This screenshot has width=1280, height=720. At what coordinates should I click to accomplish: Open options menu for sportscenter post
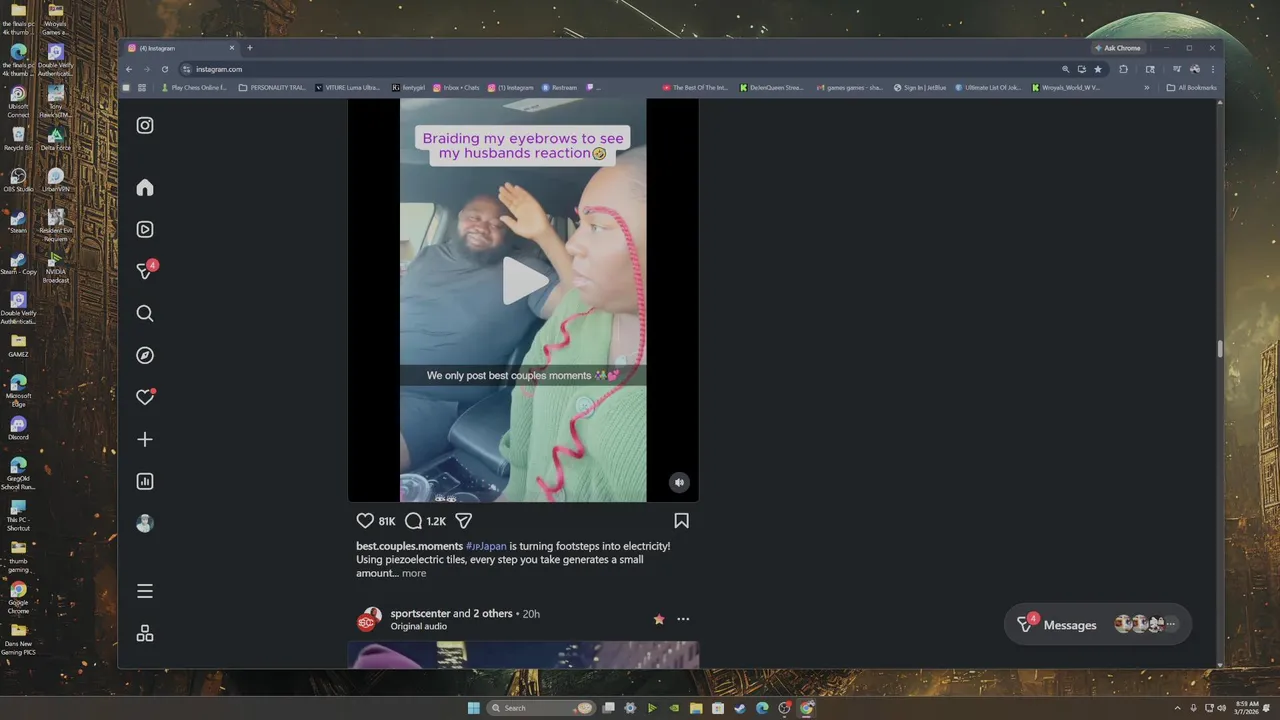[x=683, y=619]
